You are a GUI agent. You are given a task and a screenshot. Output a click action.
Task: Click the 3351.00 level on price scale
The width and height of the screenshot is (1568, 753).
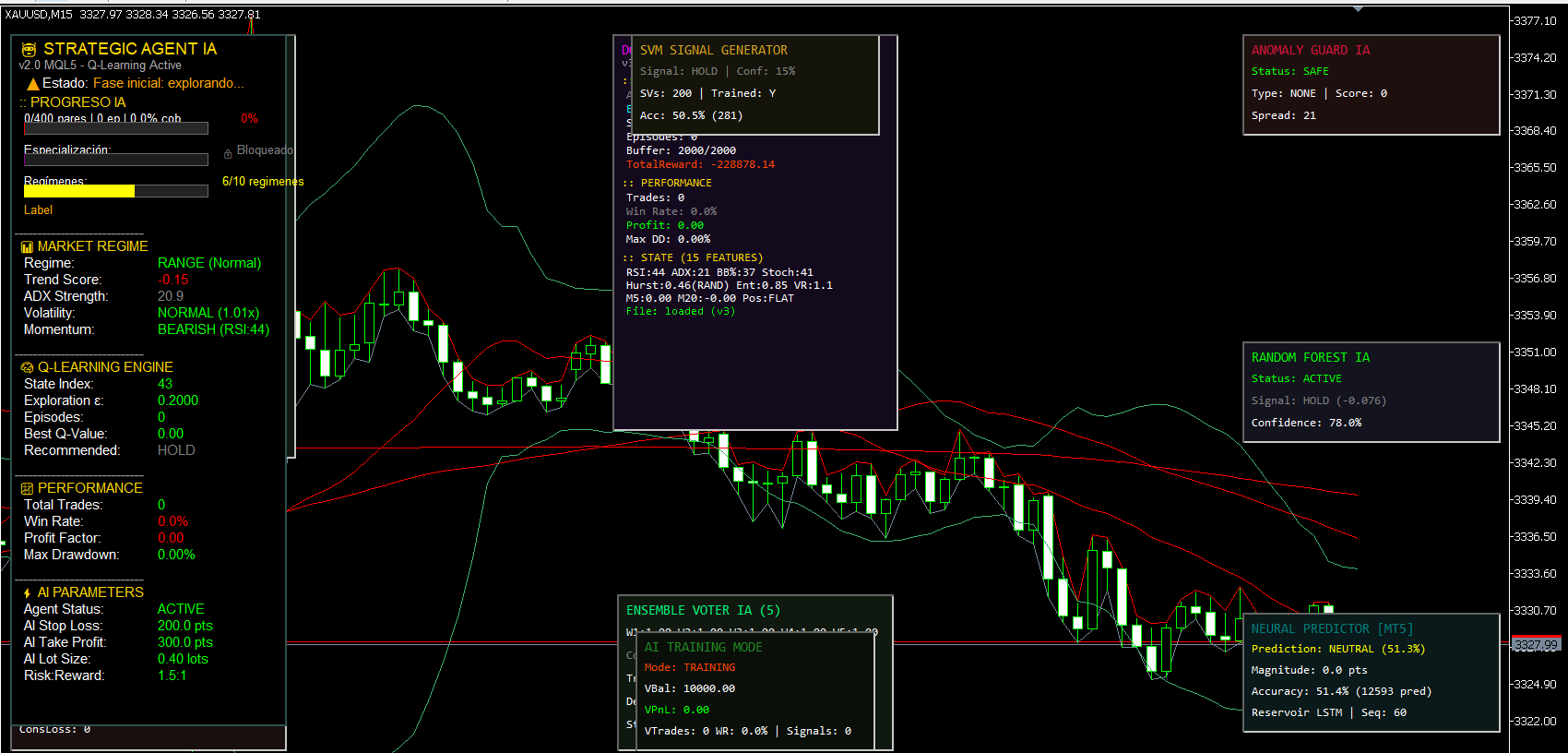1535,353
